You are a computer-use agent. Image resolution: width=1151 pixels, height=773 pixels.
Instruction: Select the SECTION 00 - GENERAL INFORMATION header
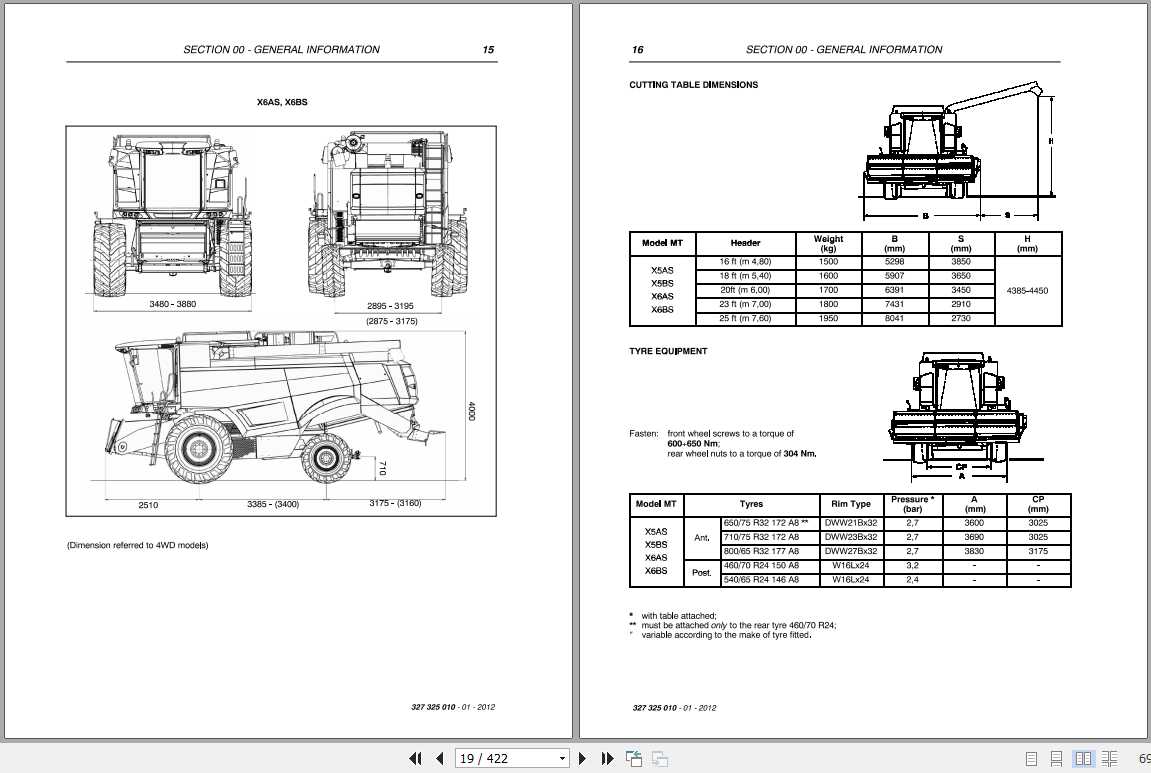[x=281, y=49]
